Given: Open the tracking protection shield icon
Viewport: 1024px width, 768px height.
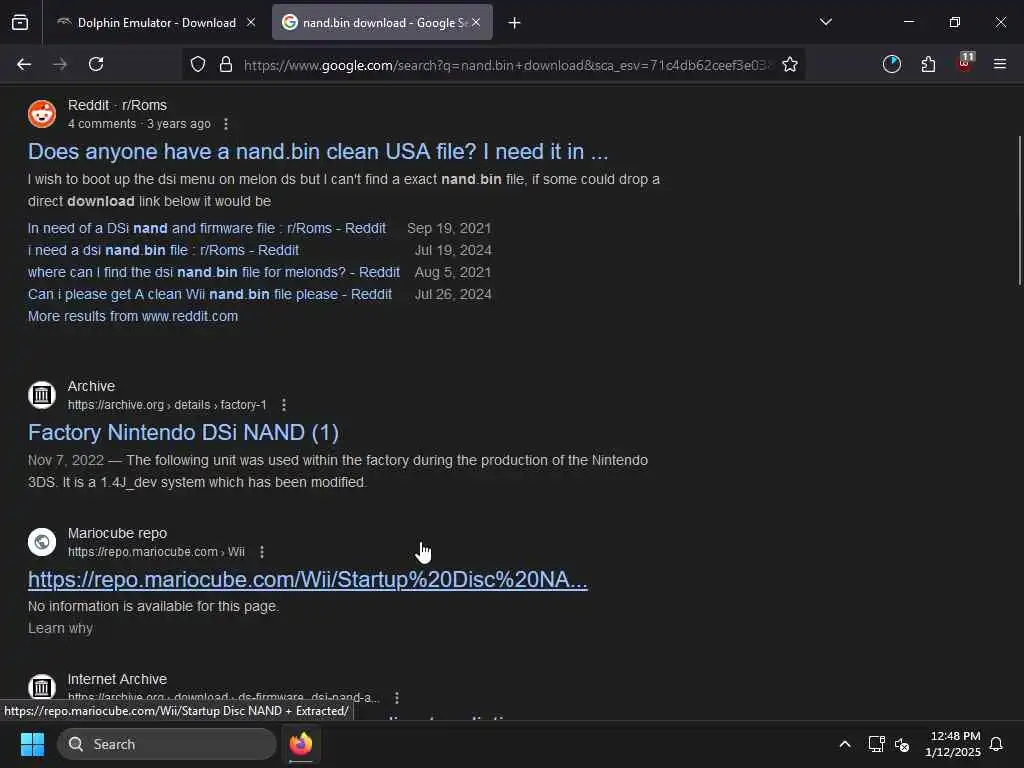Looking at the screenshot, I should [x=198, y=64].
